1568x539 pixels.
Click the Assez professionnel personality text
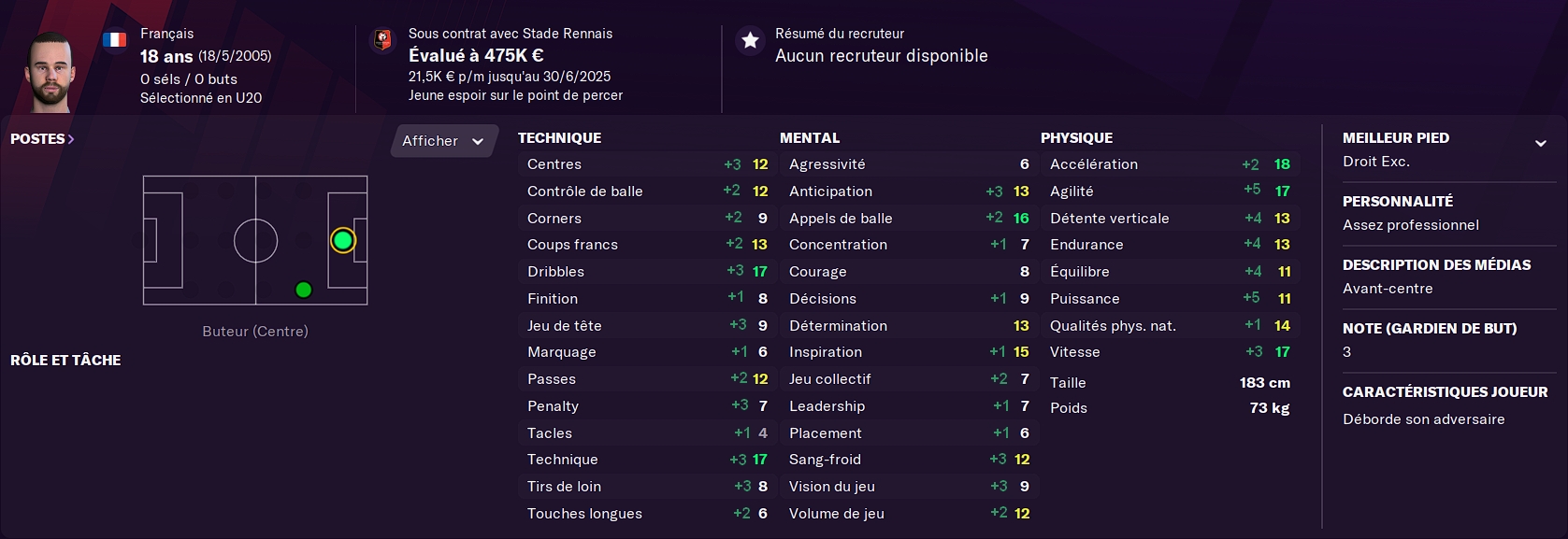point(1411,225)
